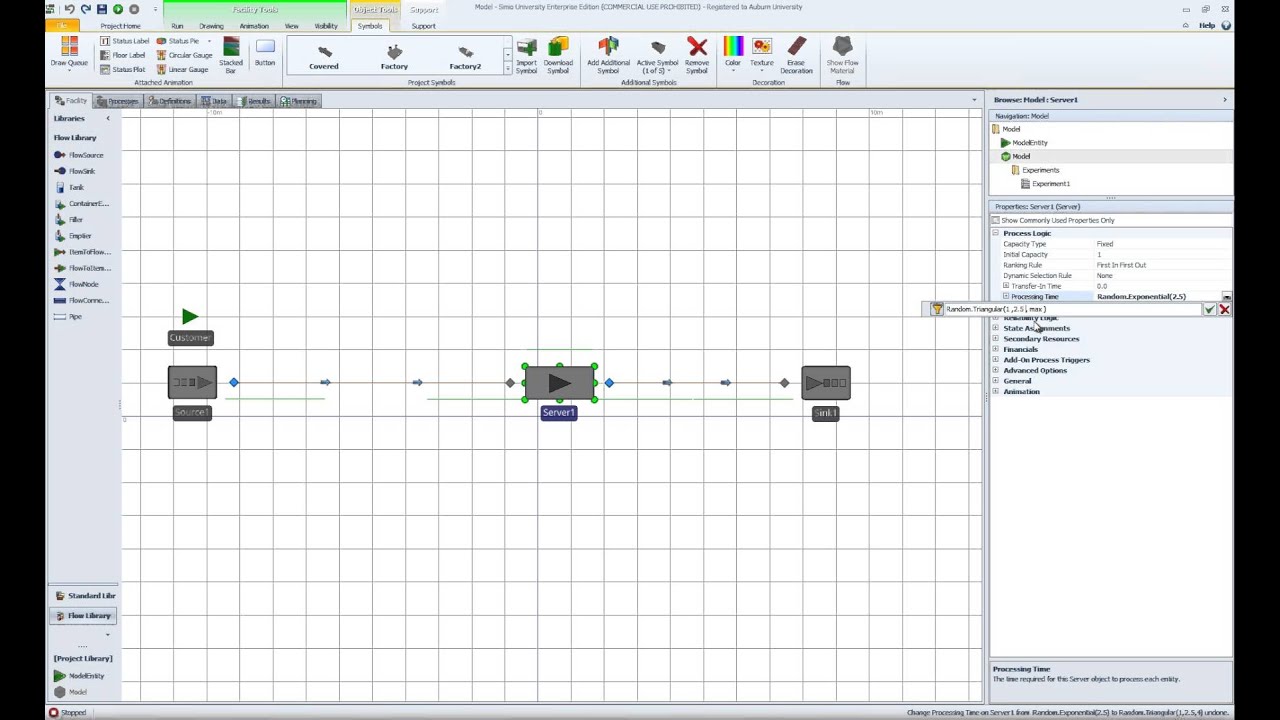Screen dimensions: 1280x720
Task: Click Undo in quick access toolbar
Action: coord(69,9)
